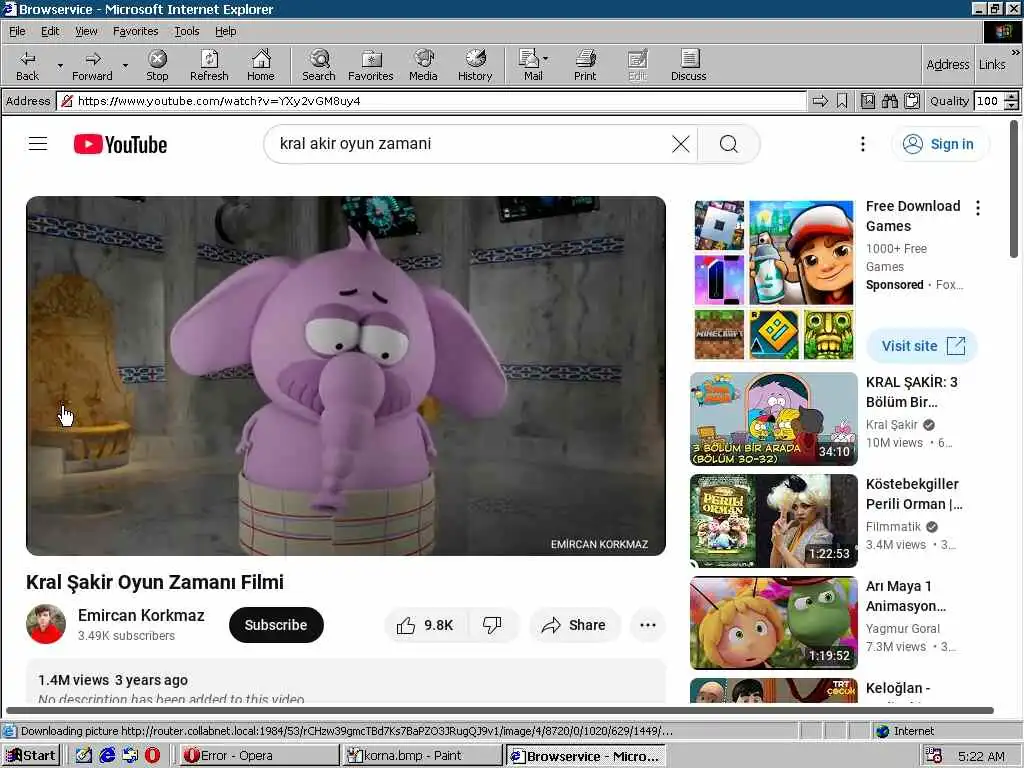Like the video with thumbs-up 9.8K
Viewport: 1024px width, 768px height.
coord(425,625)
